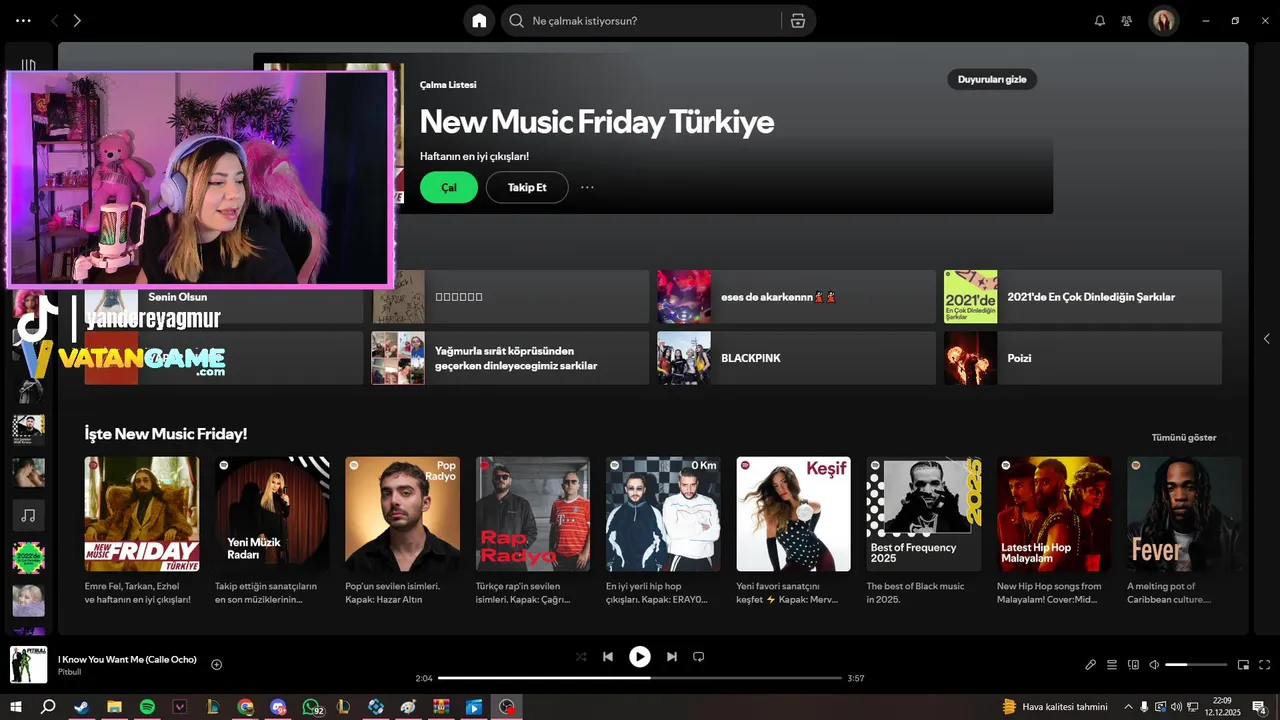Navigate back with the left arrow
Screen dimensions: 1280x720
point(55,20)
